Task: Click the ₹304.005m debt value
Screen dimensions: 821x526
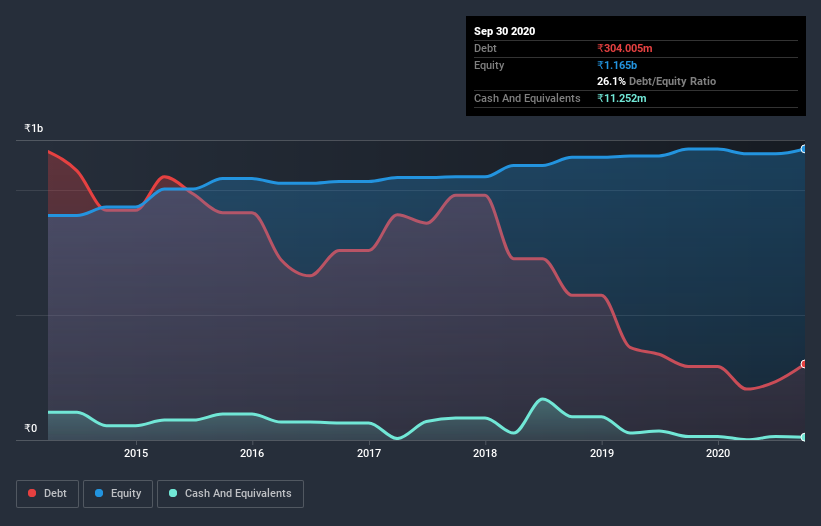Action: [x=625, y=48]
